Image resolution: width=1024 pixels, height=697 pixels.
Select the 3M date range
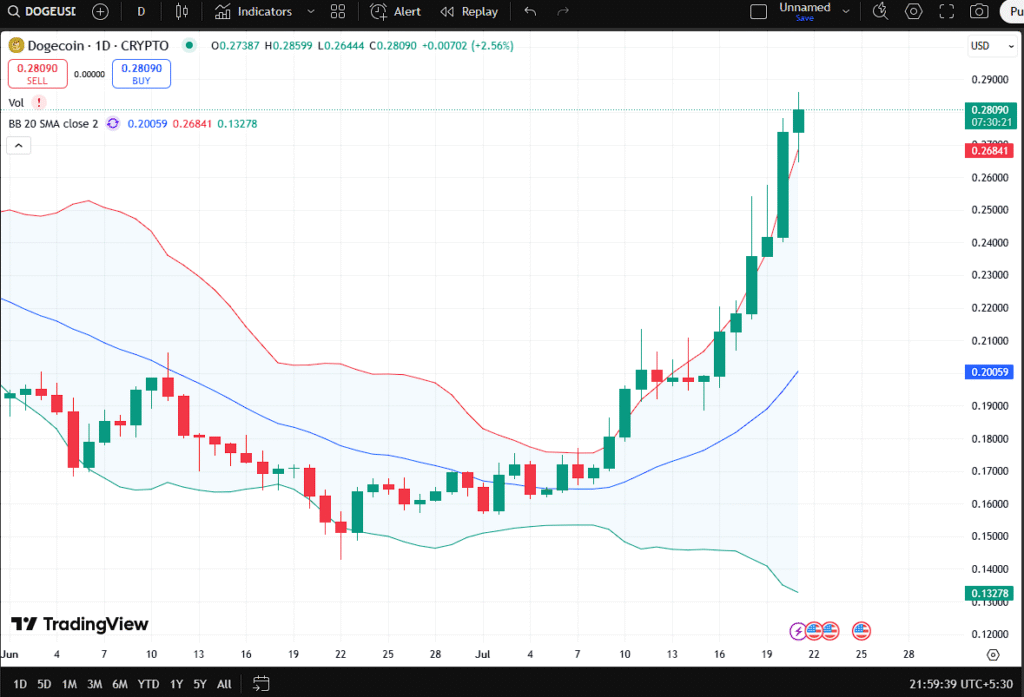(95, 684)
